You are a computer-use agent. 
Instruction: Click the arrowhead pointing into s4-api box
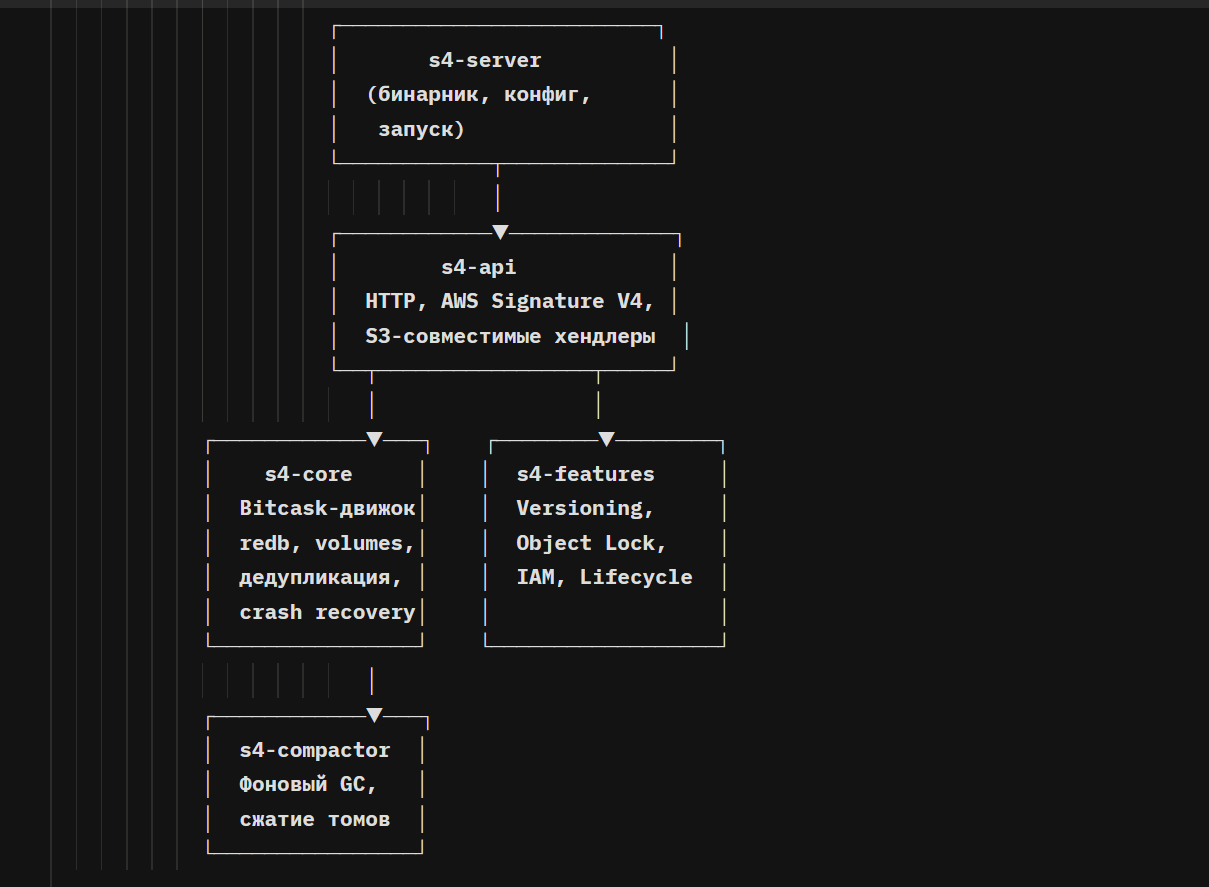coord(500,232)
